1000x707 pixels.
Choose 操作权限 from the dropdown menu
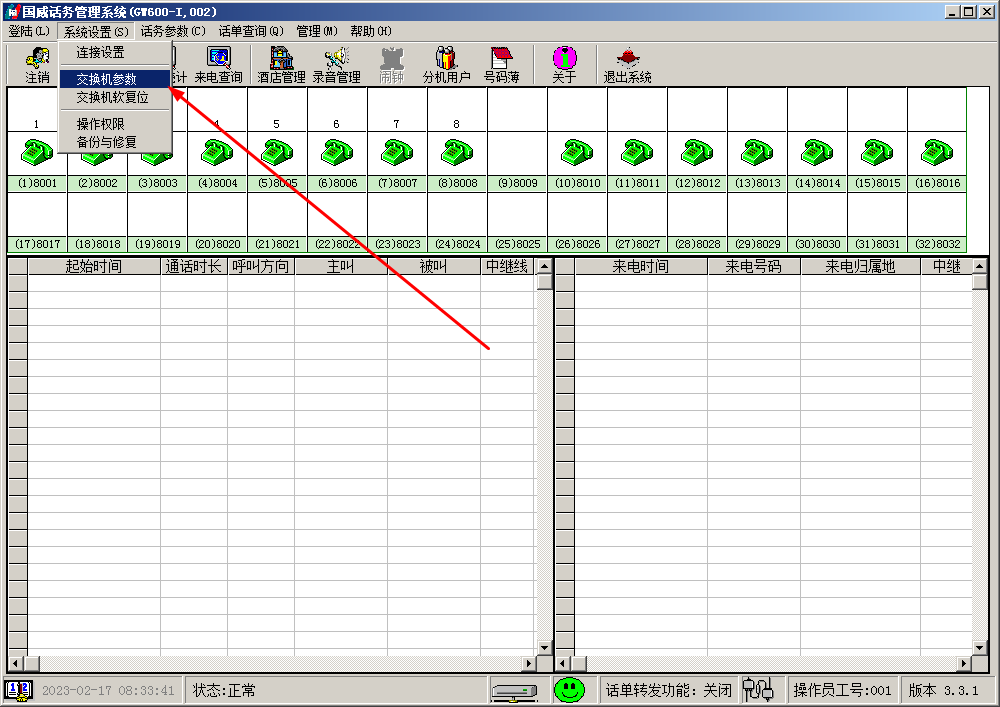(x=115, y=124)
